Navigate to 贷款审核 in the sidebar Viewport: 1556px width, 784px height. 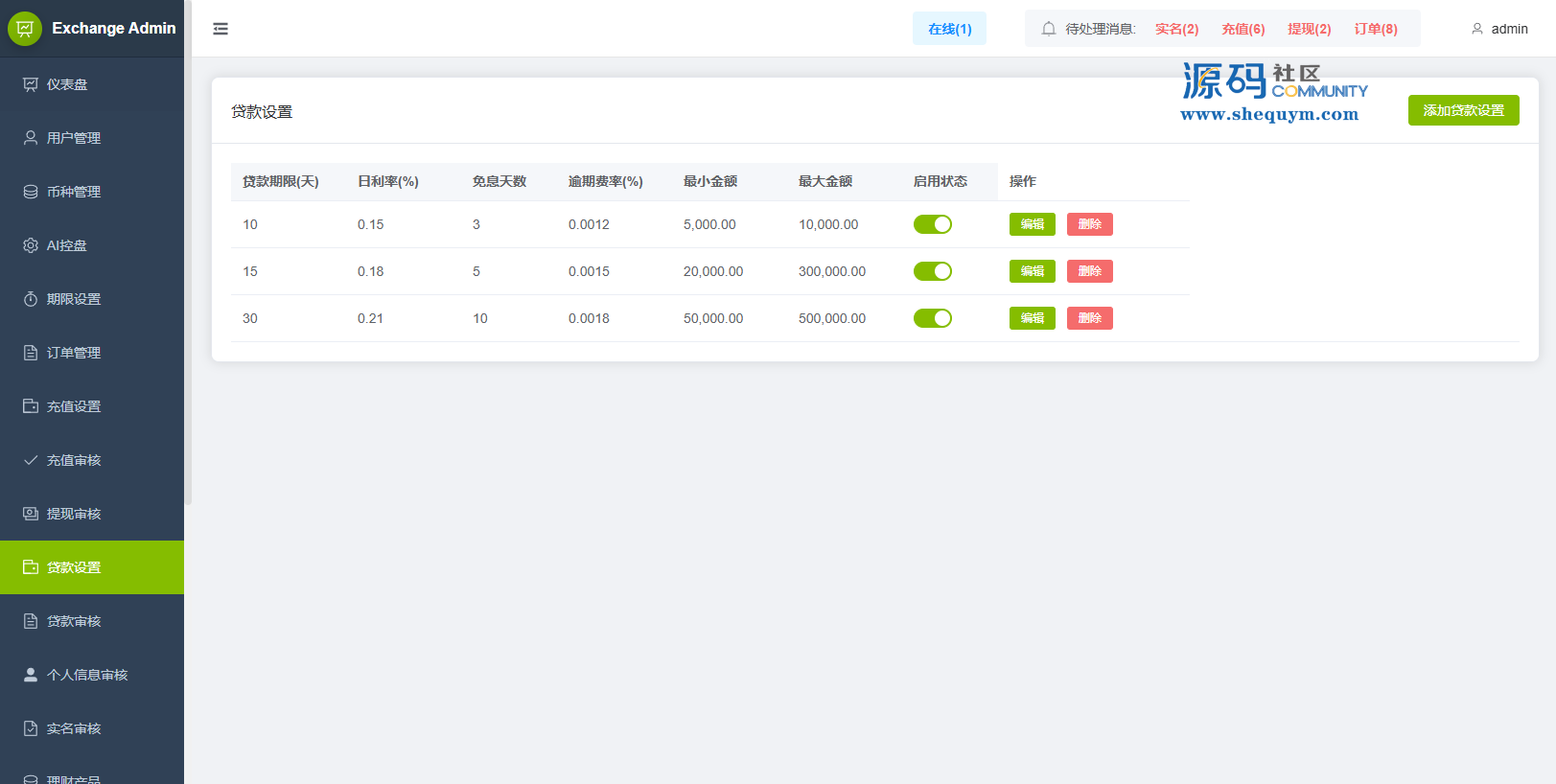[x=92, y=621]
